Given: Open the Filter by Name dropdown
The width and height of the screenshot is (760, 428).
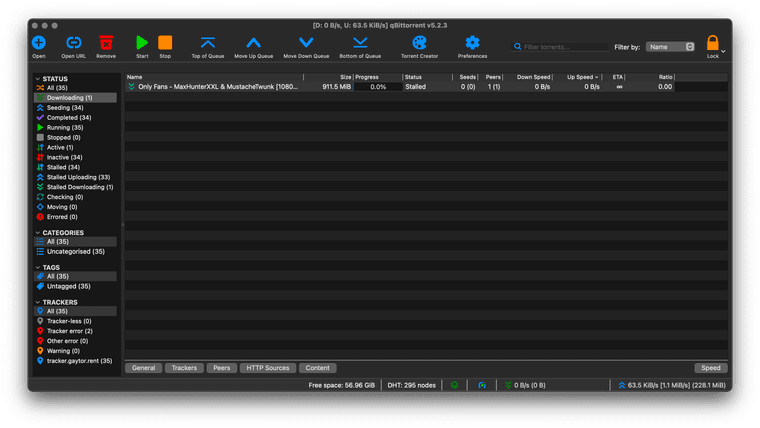Looking at the screenshot, I should pos(670,47).
